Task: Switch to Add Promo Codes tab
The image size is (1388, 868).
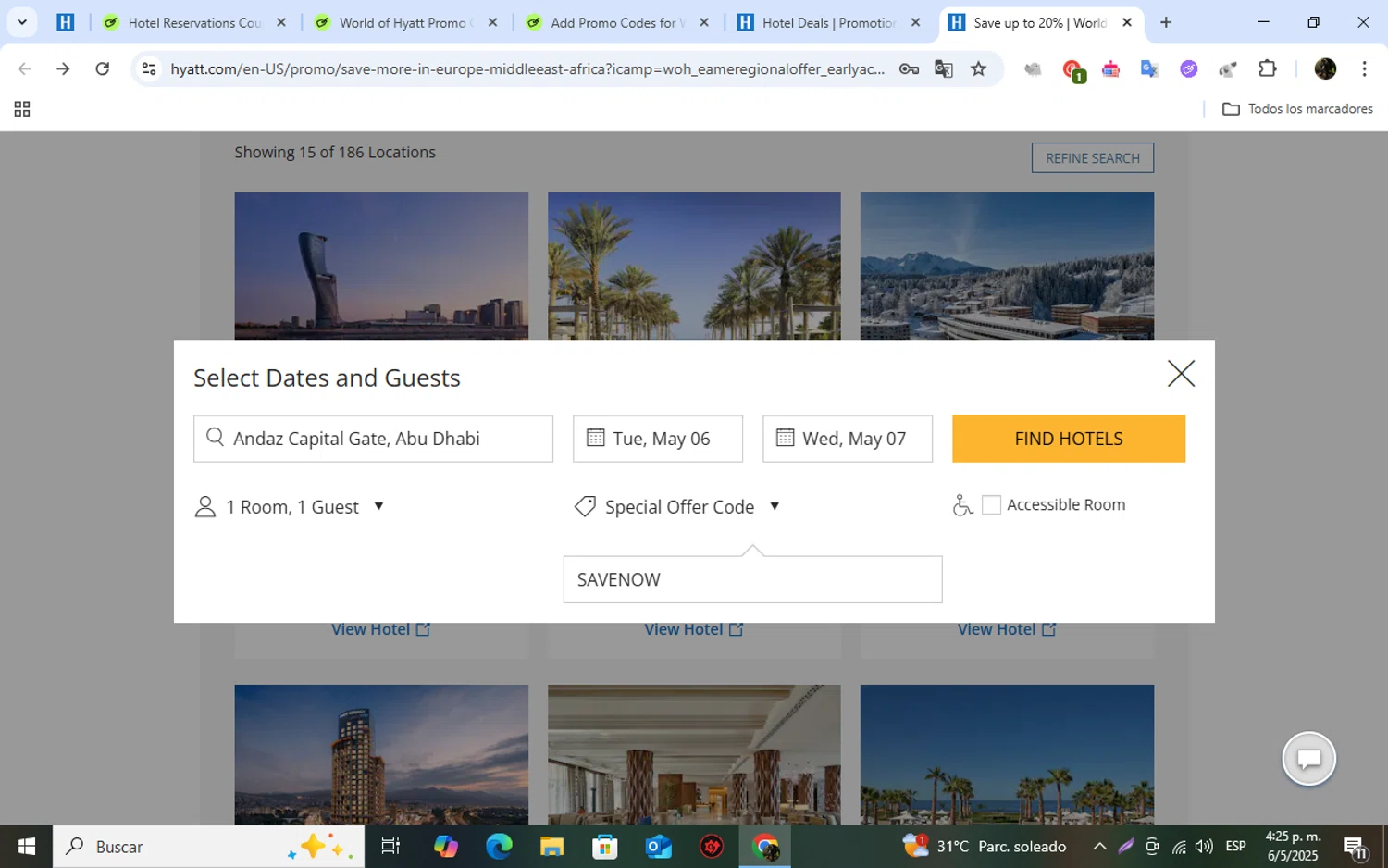Action: 616,22
